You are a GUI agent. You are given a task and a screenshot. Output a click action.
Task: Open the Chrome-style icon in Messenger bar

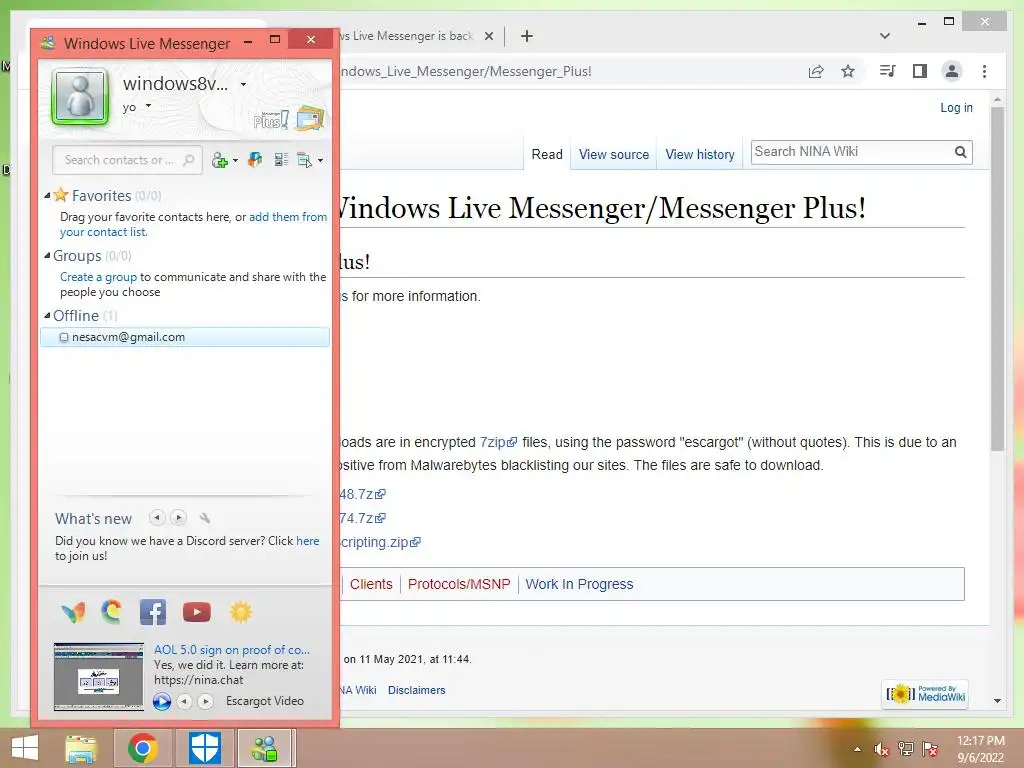pyautogui.click(x=112, y=612)
